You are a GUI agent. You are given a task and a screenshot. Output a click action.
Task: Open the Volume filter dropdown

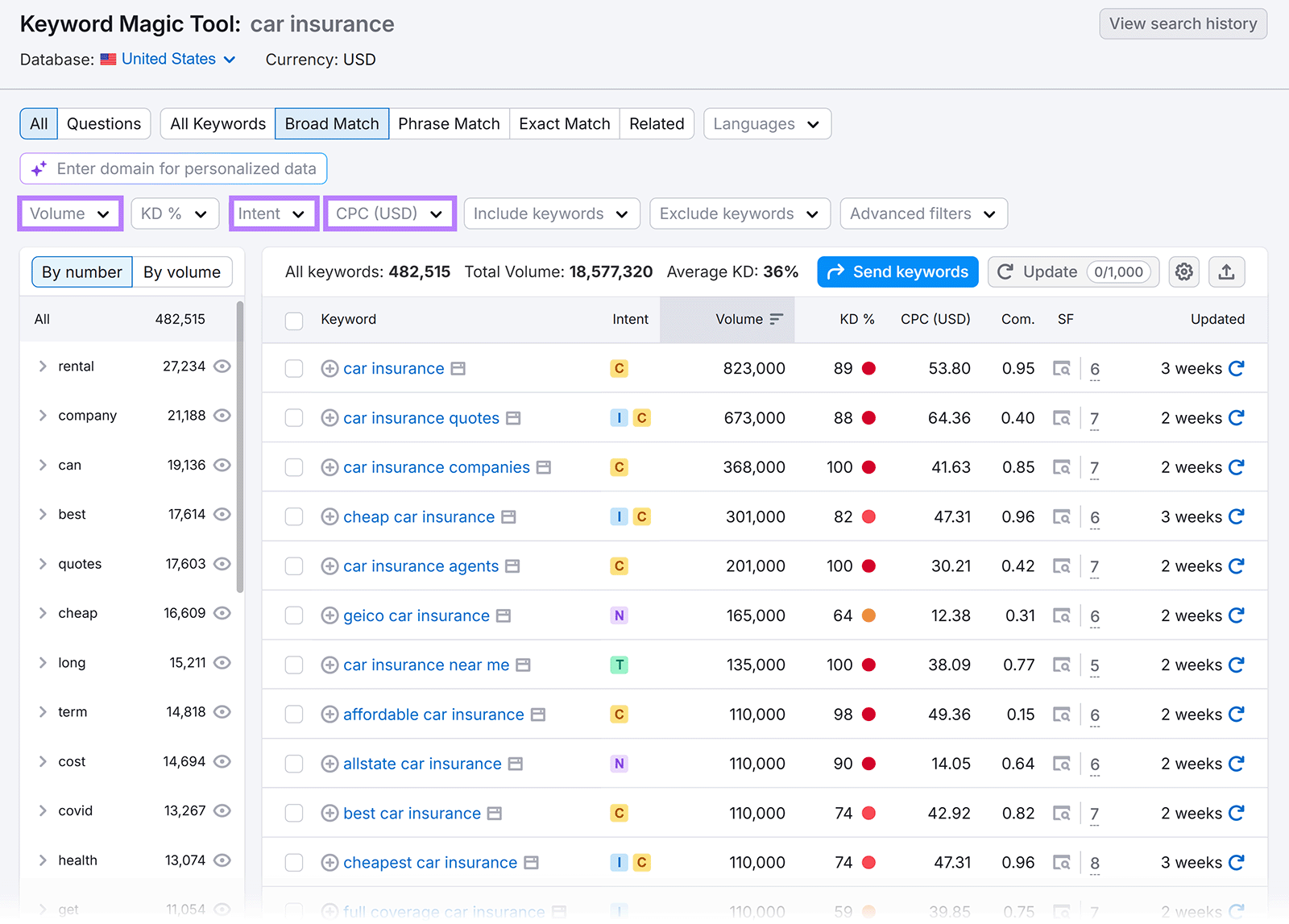[70, 213]
